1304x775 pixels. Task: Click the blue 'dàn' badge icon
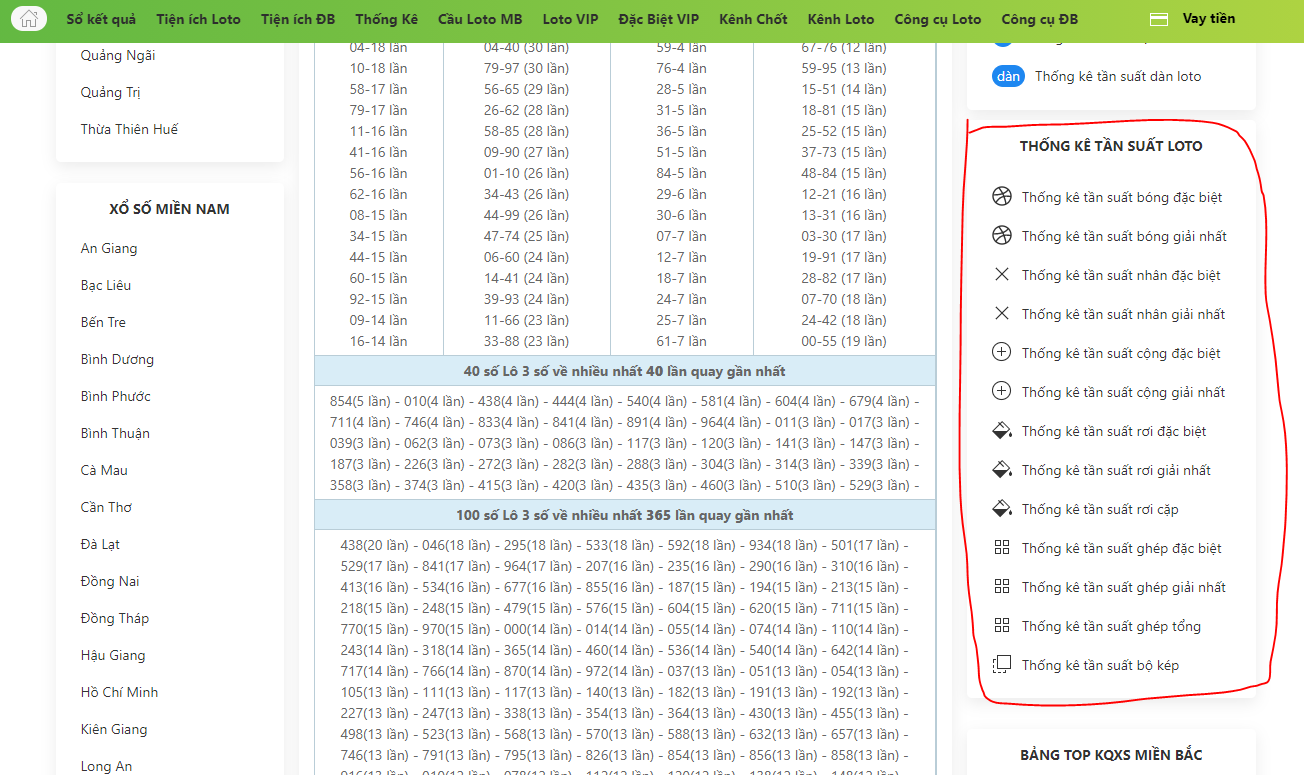tap(1008, 76)
